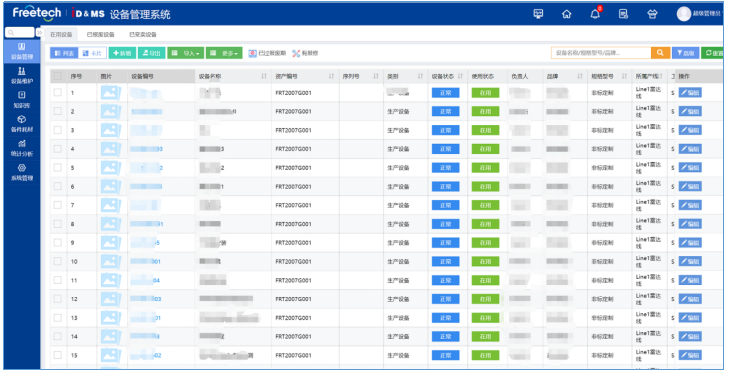The height and width of the screenshot is (376, 732).
Task: Check the checkbox for row 8
Action: pos(57,224)
